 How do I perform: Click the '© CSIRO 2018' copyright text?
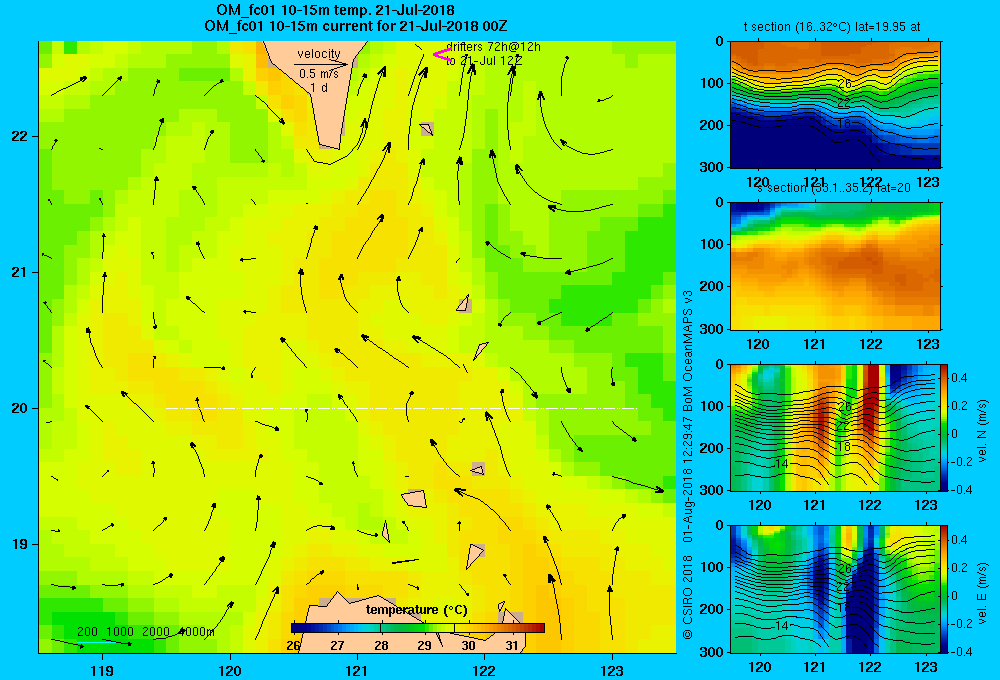tap(688, 596)
